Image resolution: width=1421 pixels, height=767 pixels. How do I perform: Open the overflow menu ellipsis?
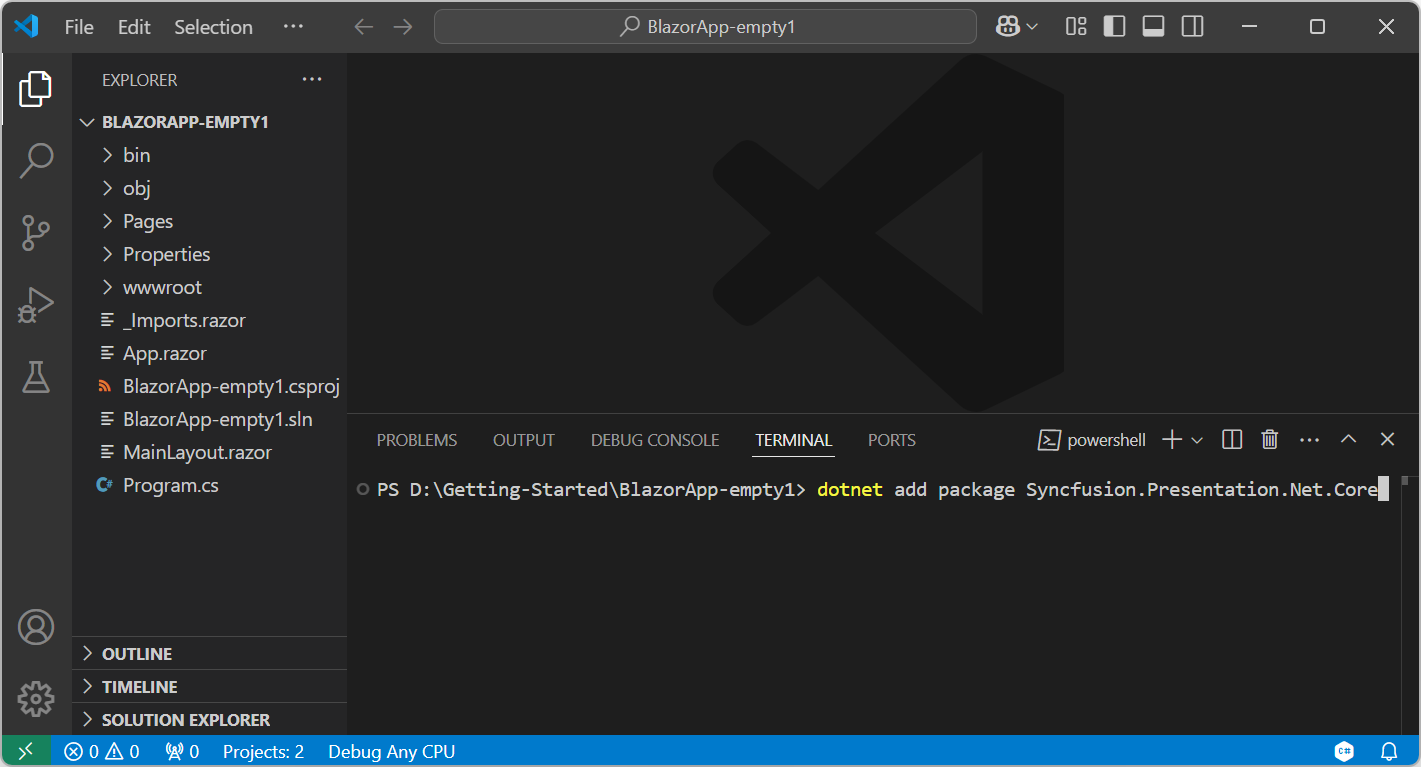coord(293,27)
